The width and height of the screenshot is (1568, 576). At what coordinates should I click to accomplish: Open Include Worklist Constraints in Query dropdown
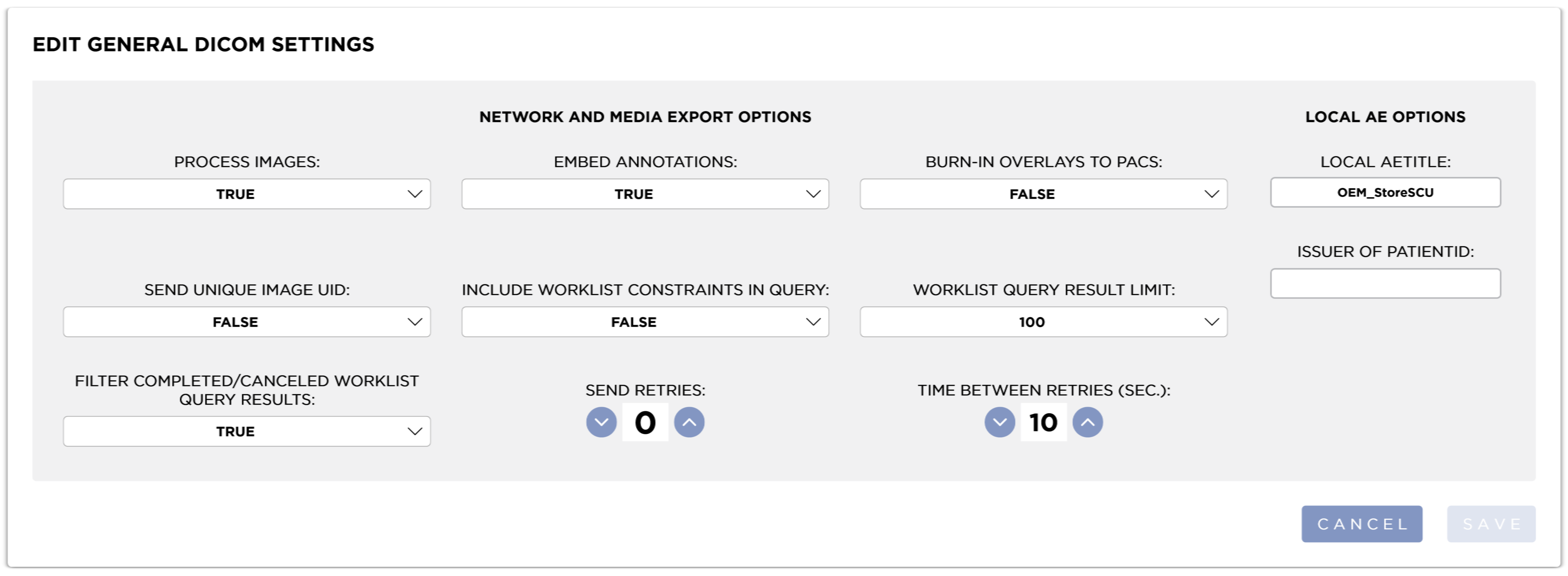coord(645,321)
